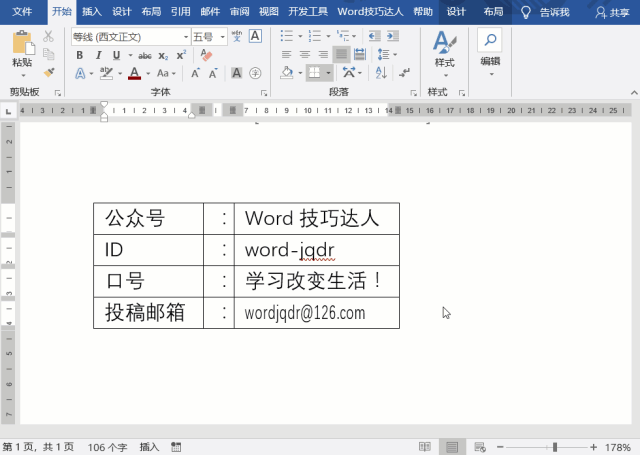Show or hide paragraph marks
Viewport: 640px width, 455px height.
point(404,73)
